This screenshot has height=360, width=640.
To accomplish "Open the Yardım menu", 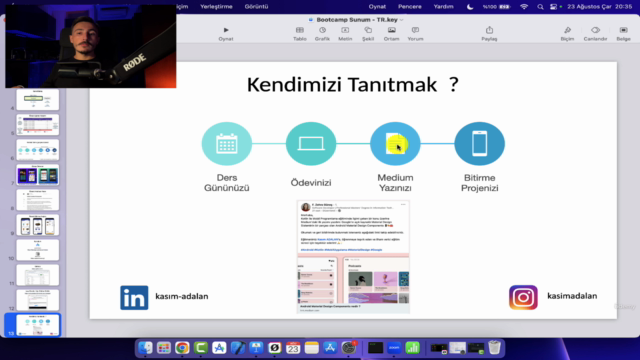I will (443, 7).
